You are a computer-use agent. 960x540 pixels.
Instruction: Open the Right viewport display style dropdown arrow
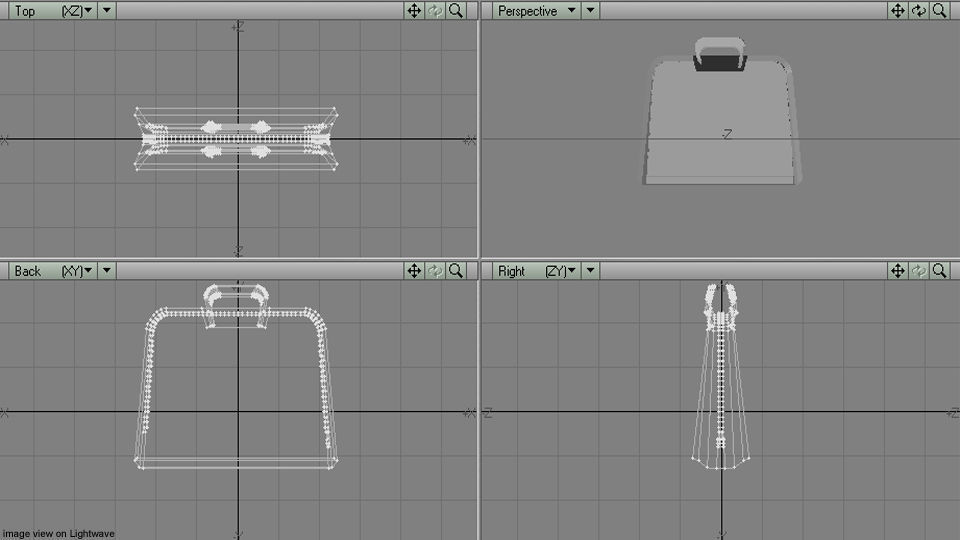tap(590, 271)
